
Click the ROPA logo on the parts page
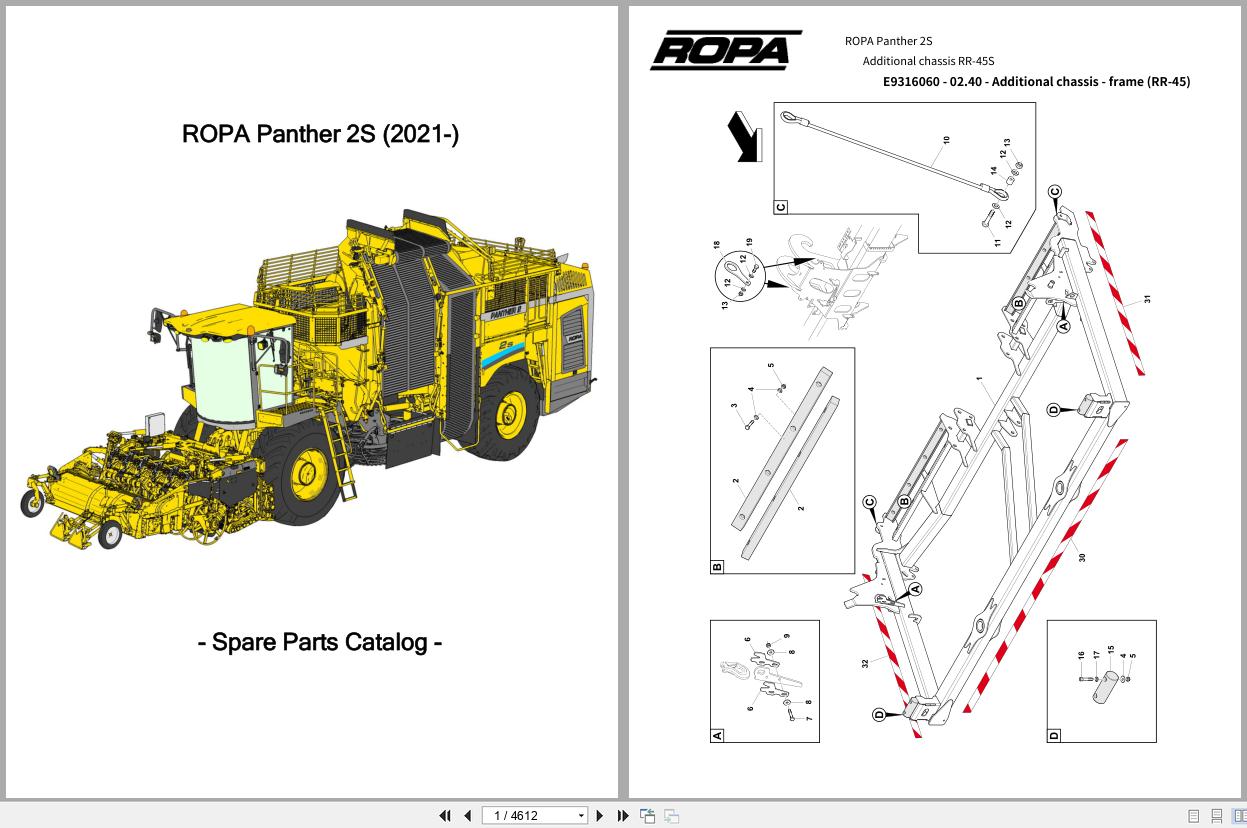click(726, 50)
